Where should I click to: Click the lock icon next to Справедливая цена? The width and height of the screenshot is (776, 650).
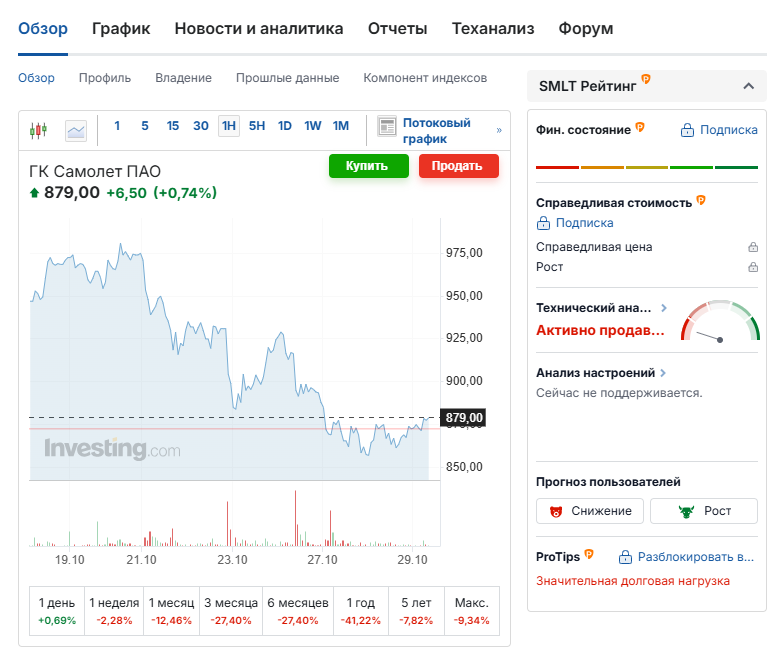[x=753, y=247]
